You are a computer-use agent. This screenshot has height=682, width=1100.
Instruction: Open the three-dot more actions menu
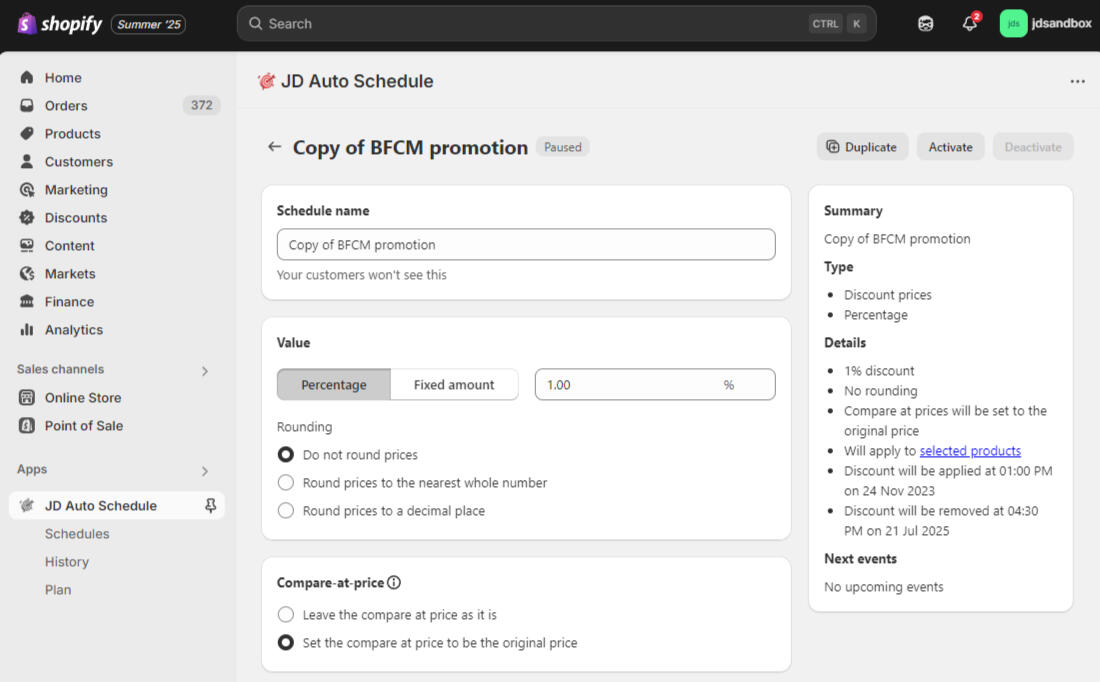[x=1077, y=82]
